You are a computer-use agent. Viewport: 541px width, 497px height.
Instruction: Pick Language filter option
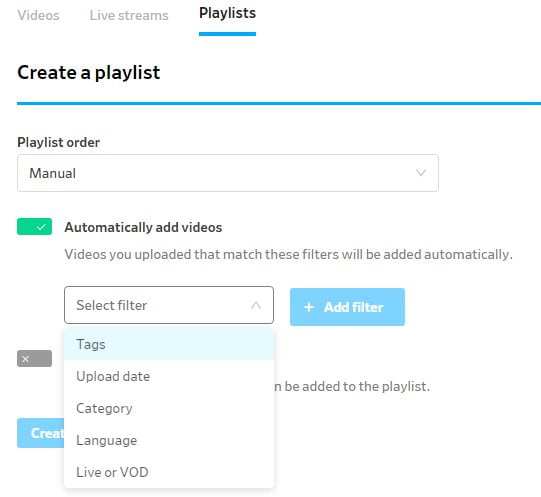[x=169, y=440]
